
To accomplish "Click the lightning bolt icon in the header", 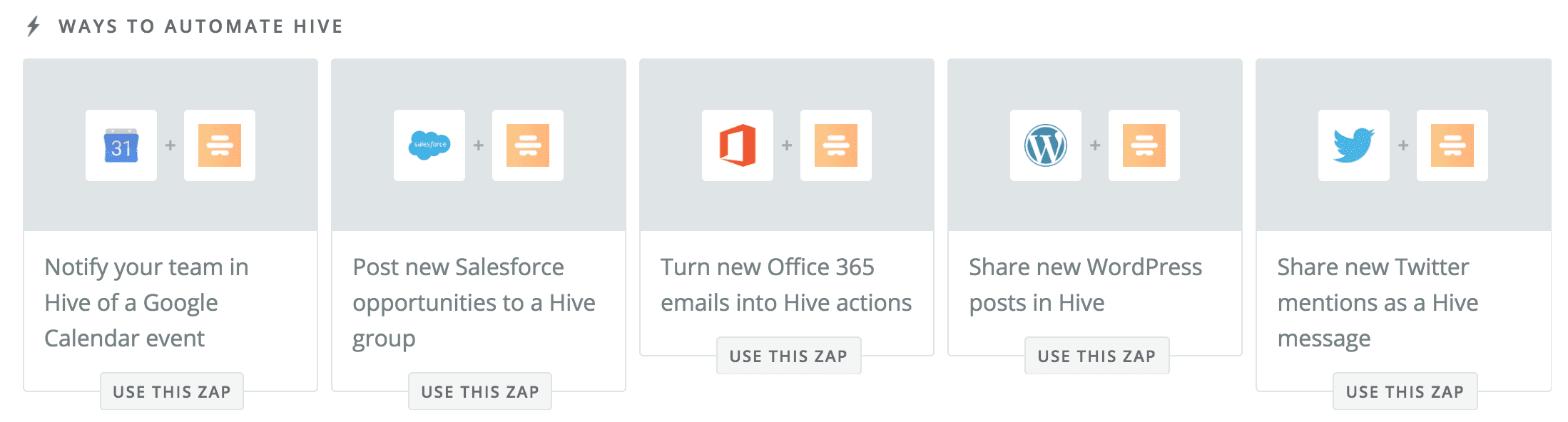I will coord(31,26).
